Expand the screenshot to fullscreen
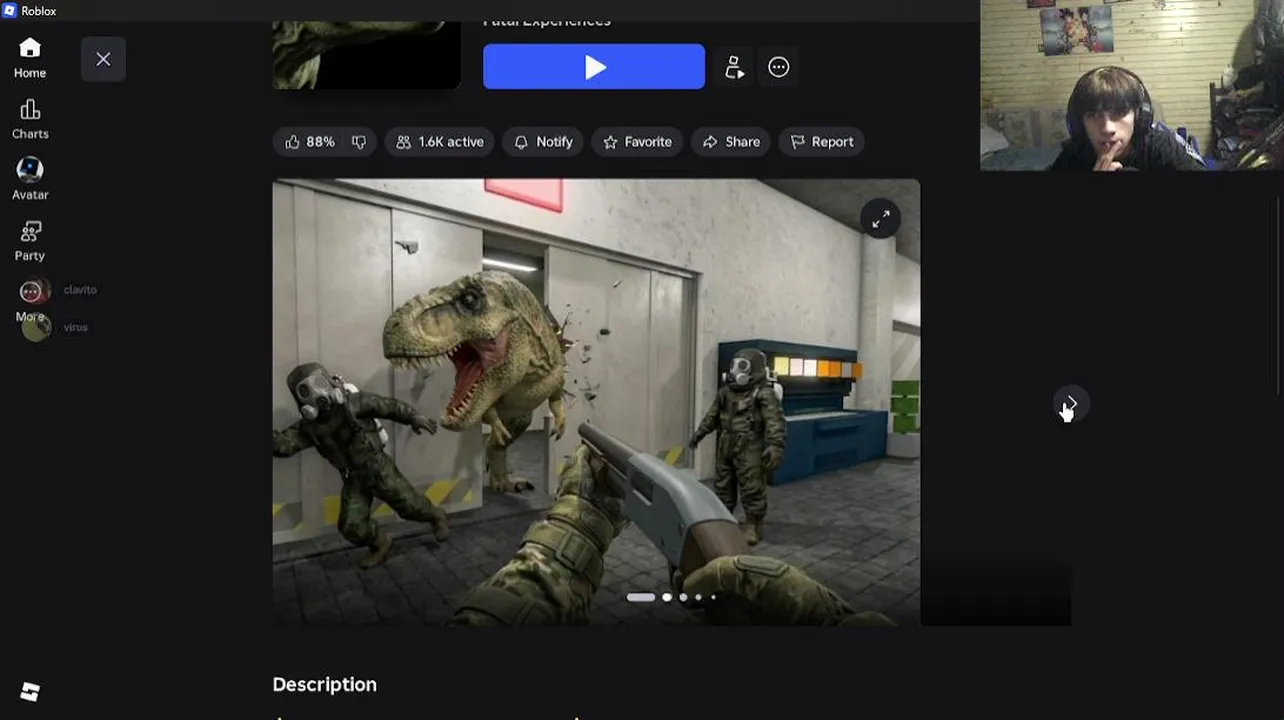 point(881,219)
